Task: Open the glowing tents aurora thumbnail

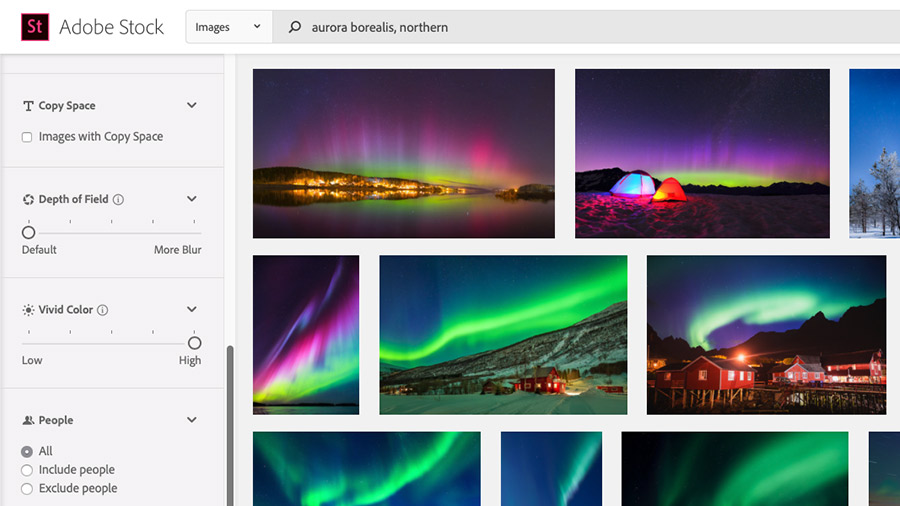Action: click(703, 154)
